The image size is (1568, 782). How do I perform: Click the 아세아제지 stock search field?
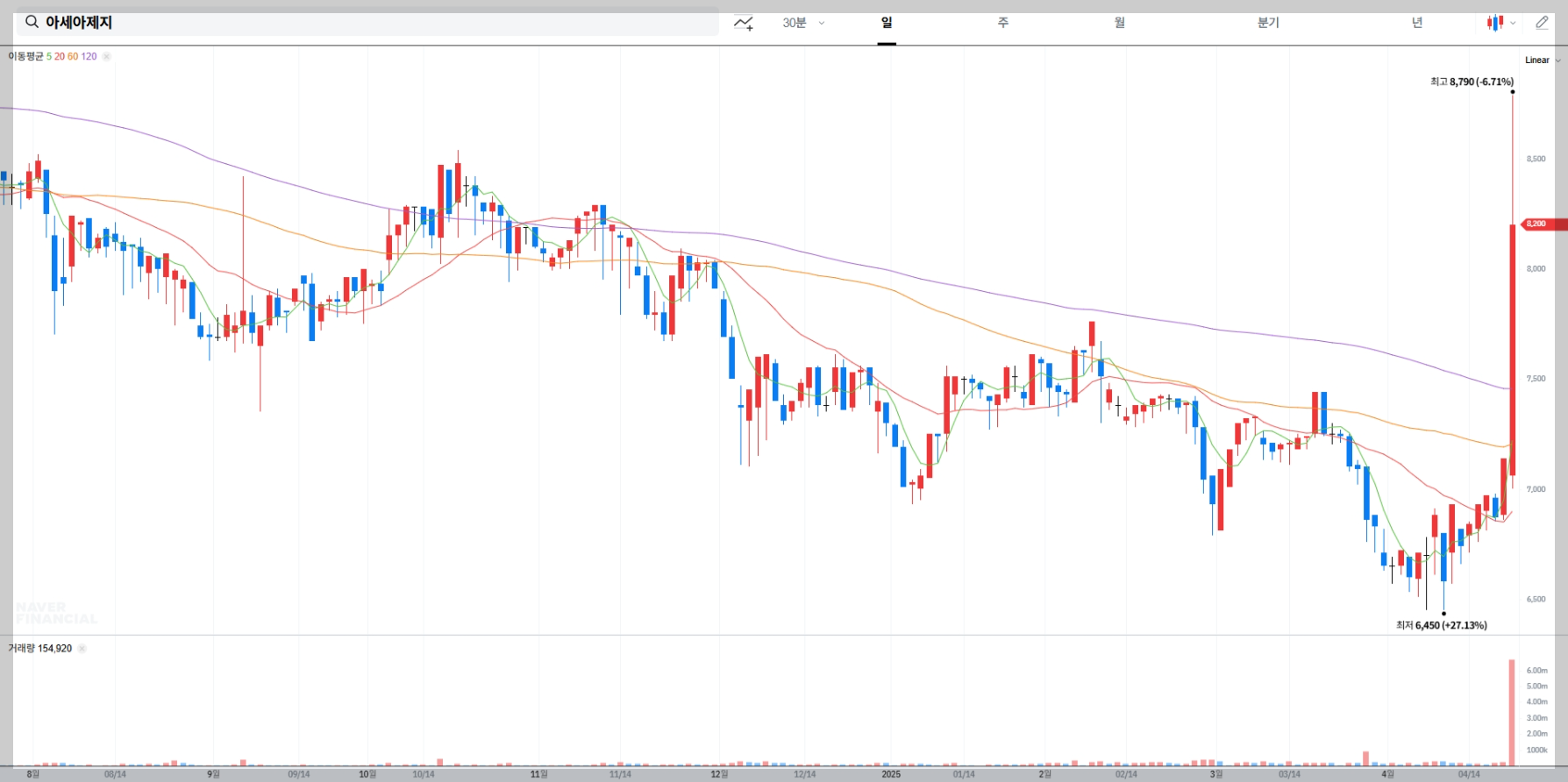tap(367, 23)
